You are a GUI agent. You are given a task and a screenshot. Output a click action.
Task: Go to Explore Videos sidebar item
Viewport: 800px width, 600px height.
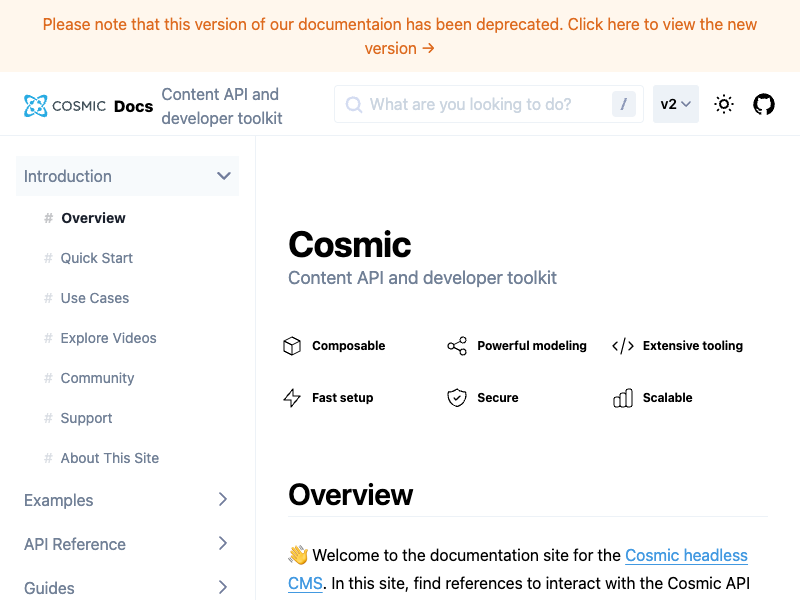tap(108, 338)
